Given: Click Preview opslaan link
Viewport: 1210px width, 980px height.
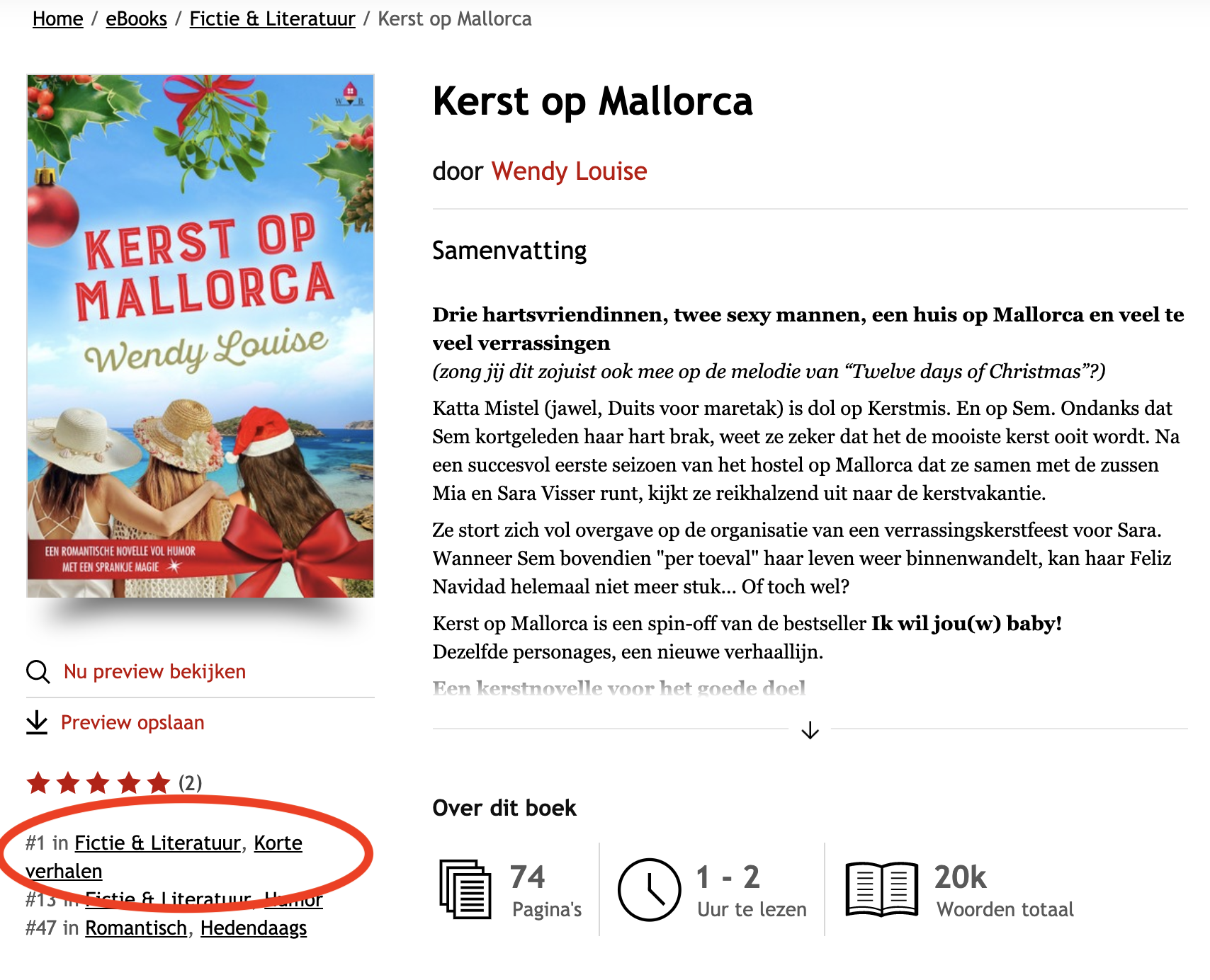Looking at the screenshot, I should point(132,722).
